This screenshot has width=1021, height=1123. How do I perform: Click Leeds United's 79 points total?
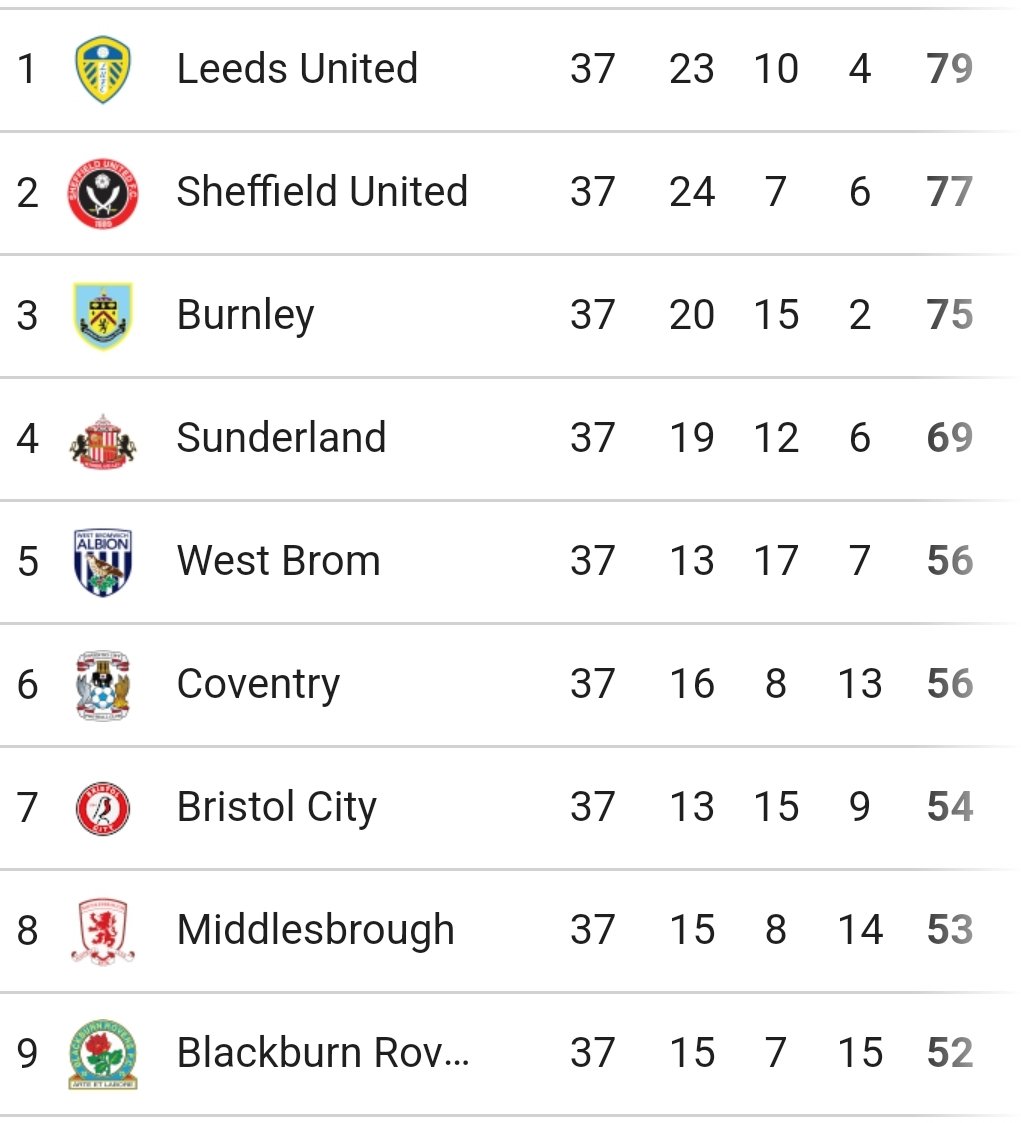[949, 69]
